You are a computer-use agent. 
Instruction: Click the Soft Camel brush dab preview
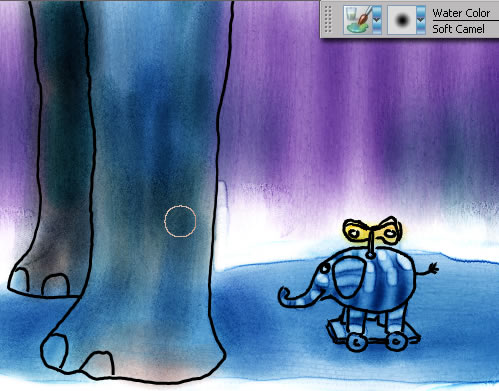pos(402,20)
